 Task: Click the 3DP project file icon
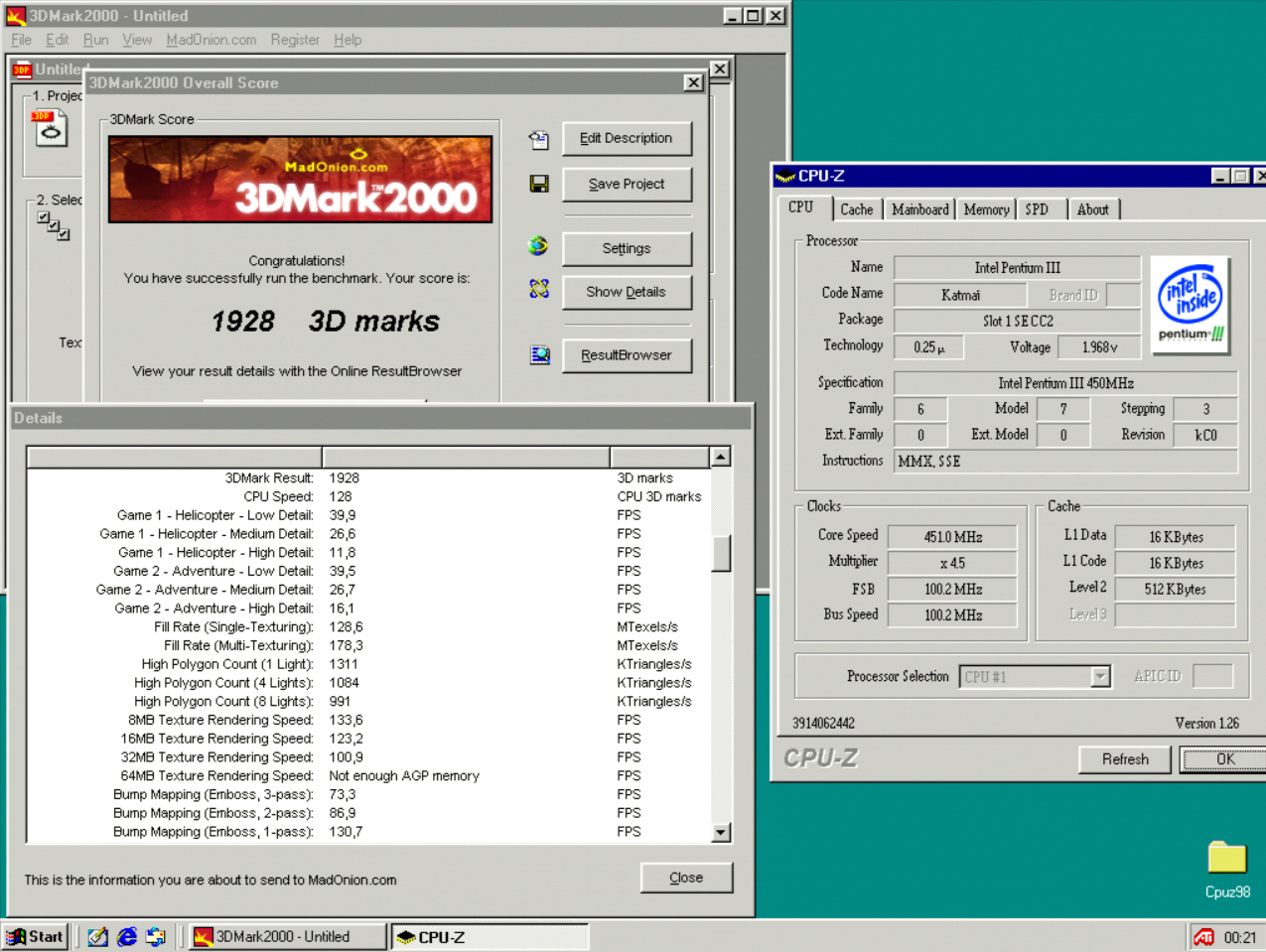[x=51, y=128]
